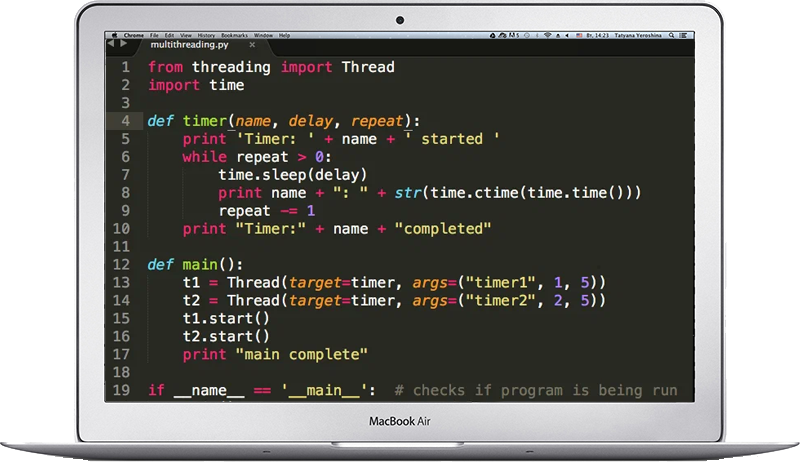Click the "timer1" string on line 13
The height and width of the screenshot is (464, 800).
[501, 282]
